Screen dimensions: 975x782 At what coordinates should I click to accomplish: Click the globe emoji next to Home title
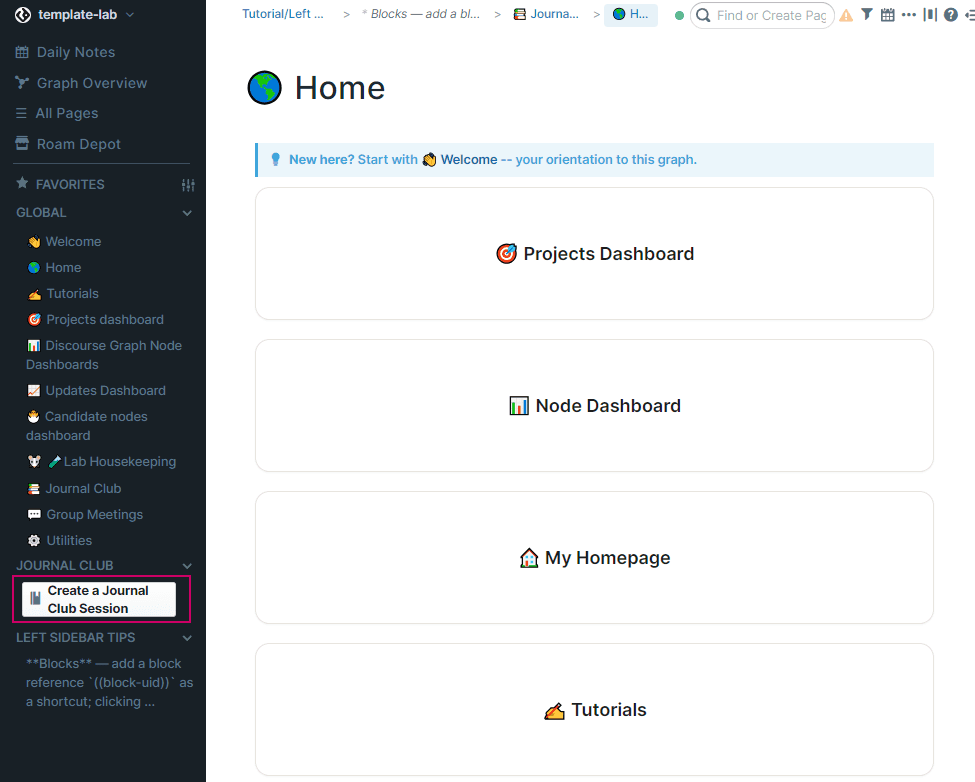[x=265, y=88]
